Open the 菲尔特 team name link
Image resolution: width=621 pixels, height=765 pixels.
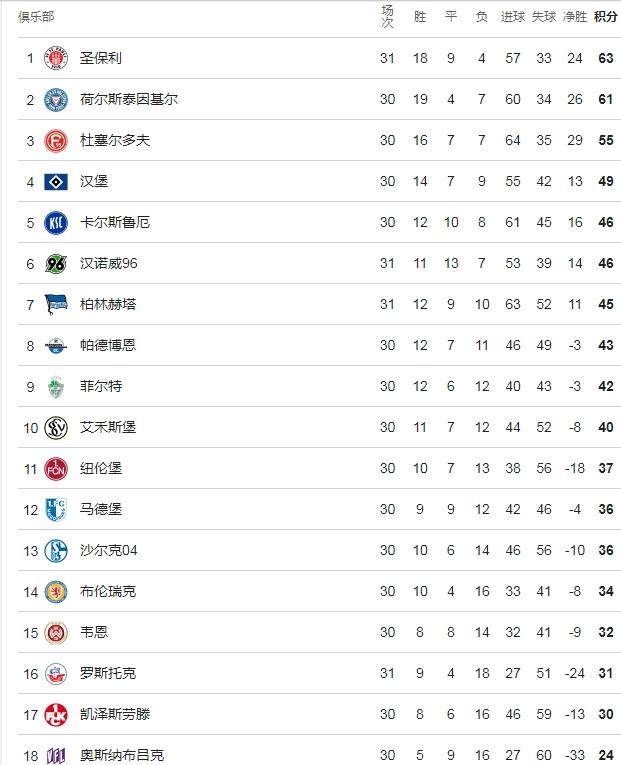click(101, 386)
